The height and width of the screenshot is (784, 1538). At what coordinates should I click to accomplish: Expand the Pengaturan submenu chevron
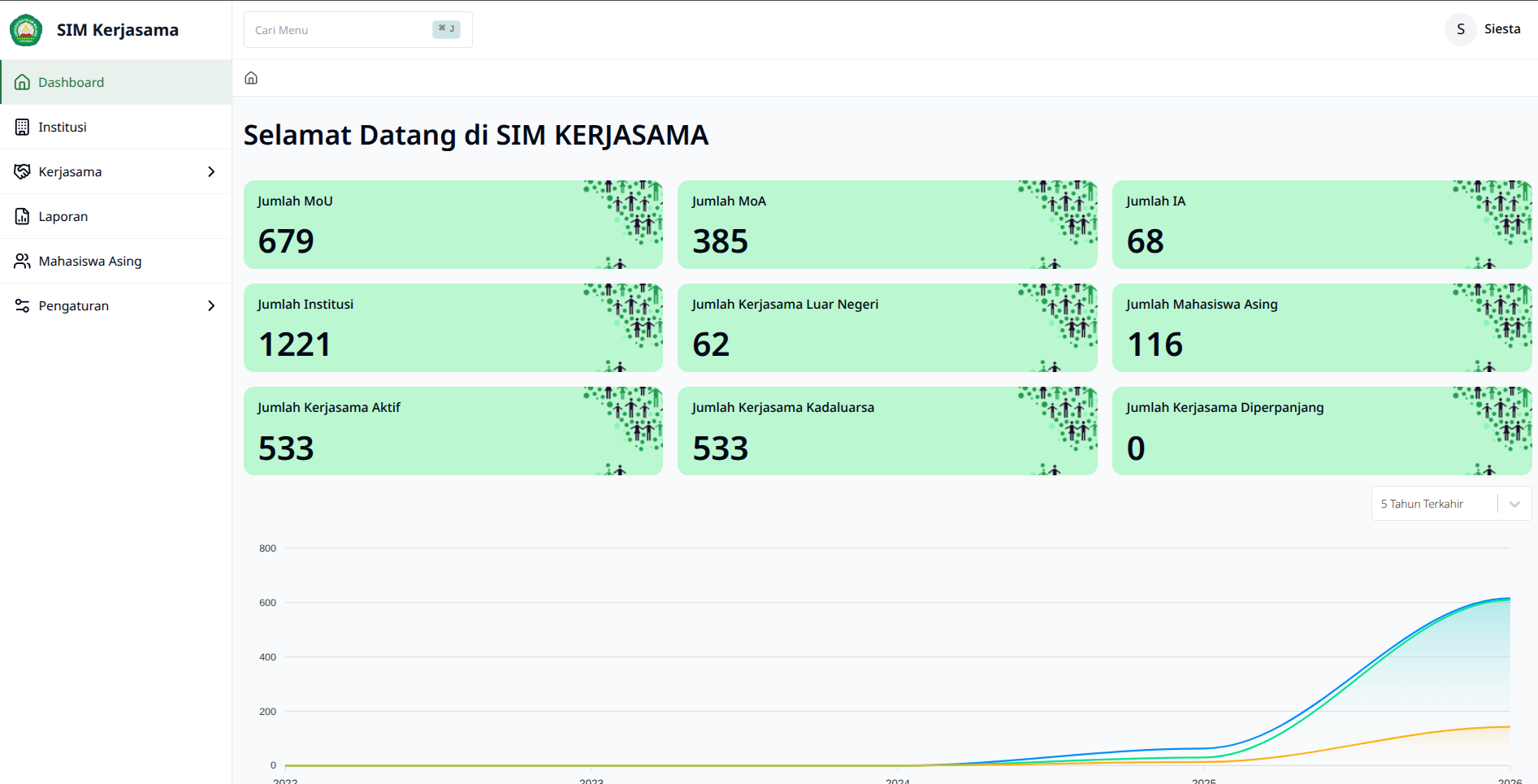coord(211,305)
